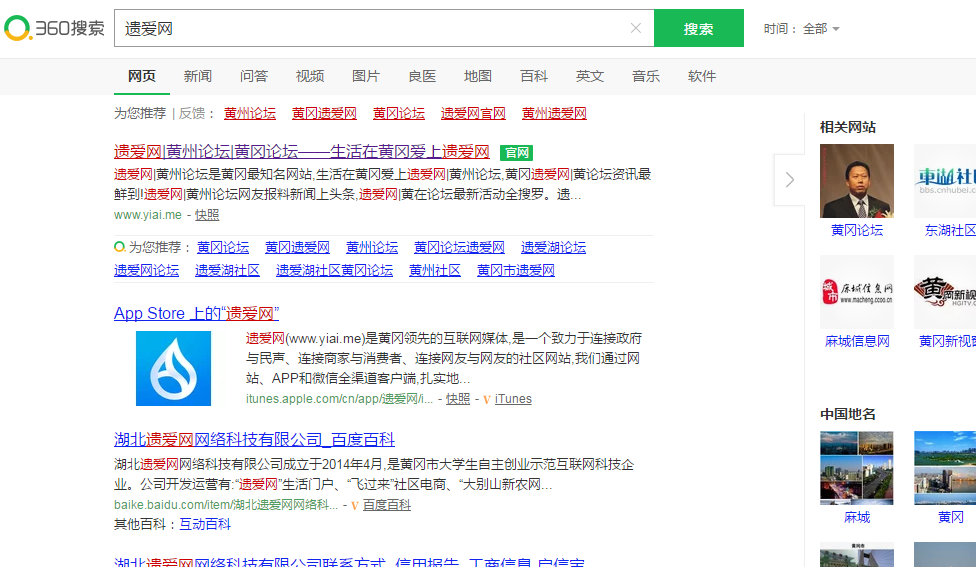Clear the search box with the X icon
Viewport: 976px width, 567px height.
(x=636, y=28)
